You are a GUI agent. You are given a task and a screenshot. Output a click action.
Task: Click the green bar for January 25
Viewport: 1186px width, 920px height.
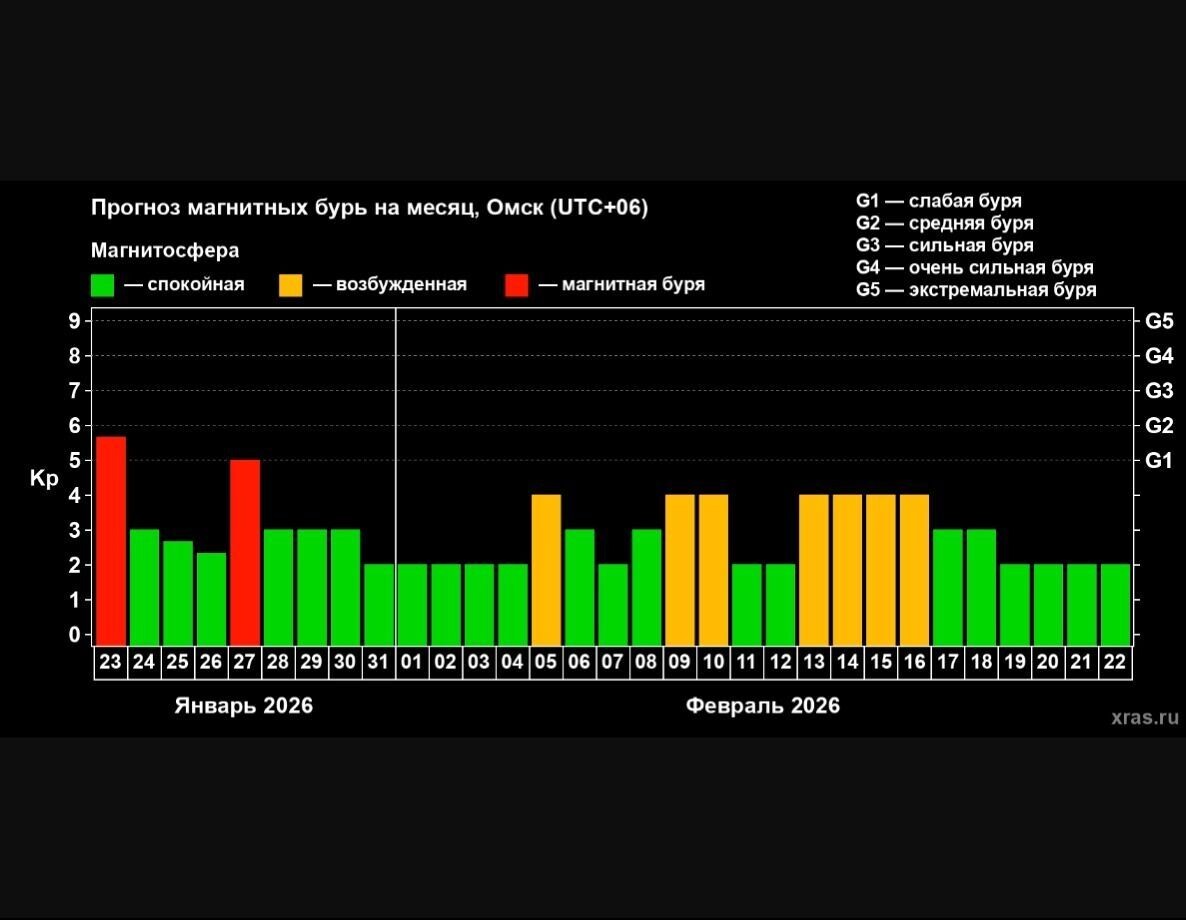coord(178,593)
